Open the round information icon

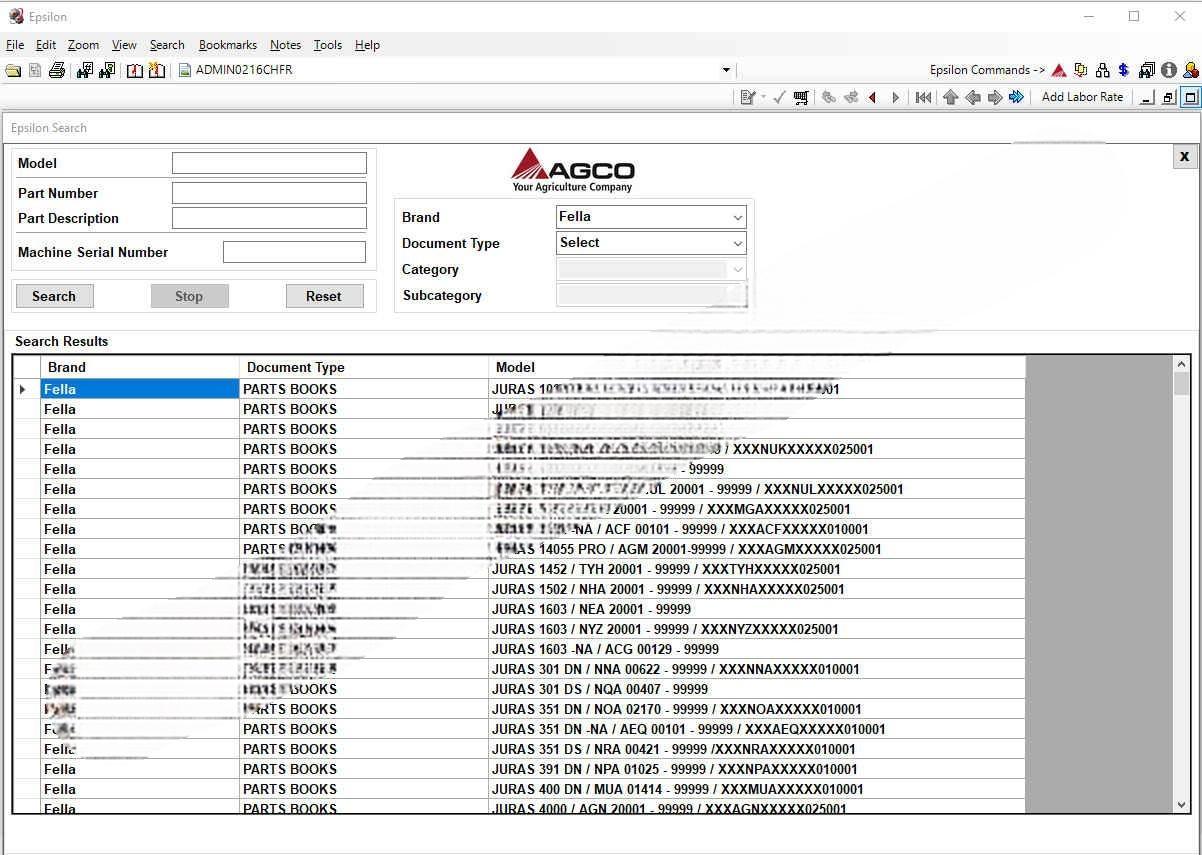[1168, 70]
